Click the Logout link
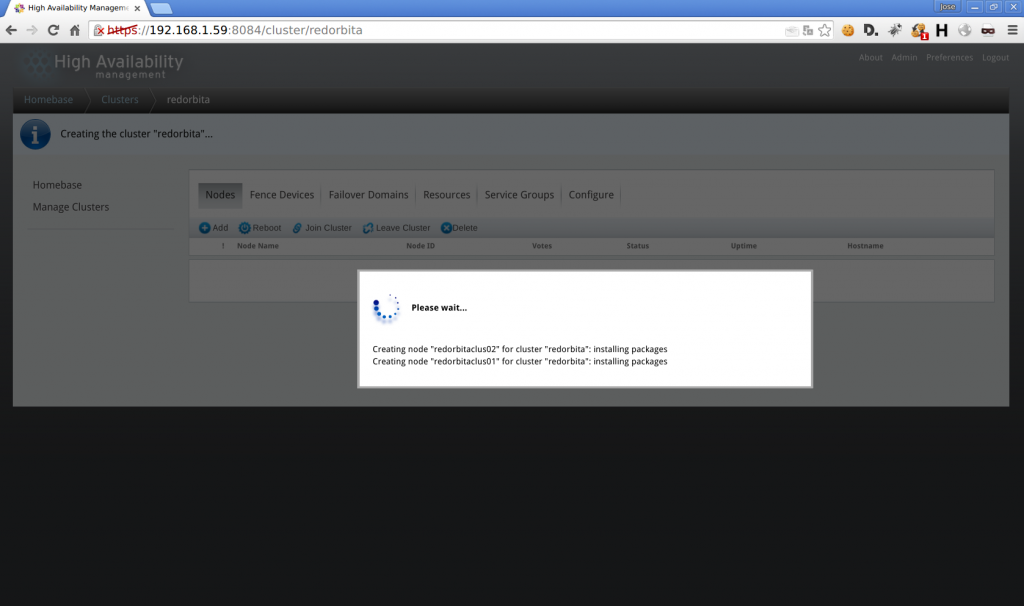 tap(995, 57)
